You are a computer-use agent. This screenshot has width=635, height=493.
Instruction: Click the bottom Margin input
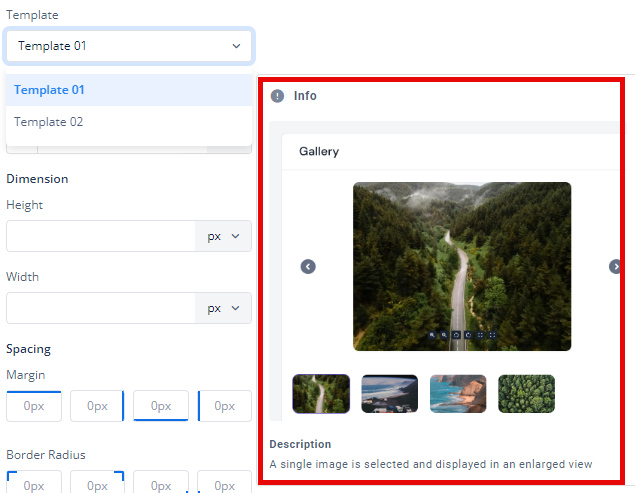tap(161, 406)
